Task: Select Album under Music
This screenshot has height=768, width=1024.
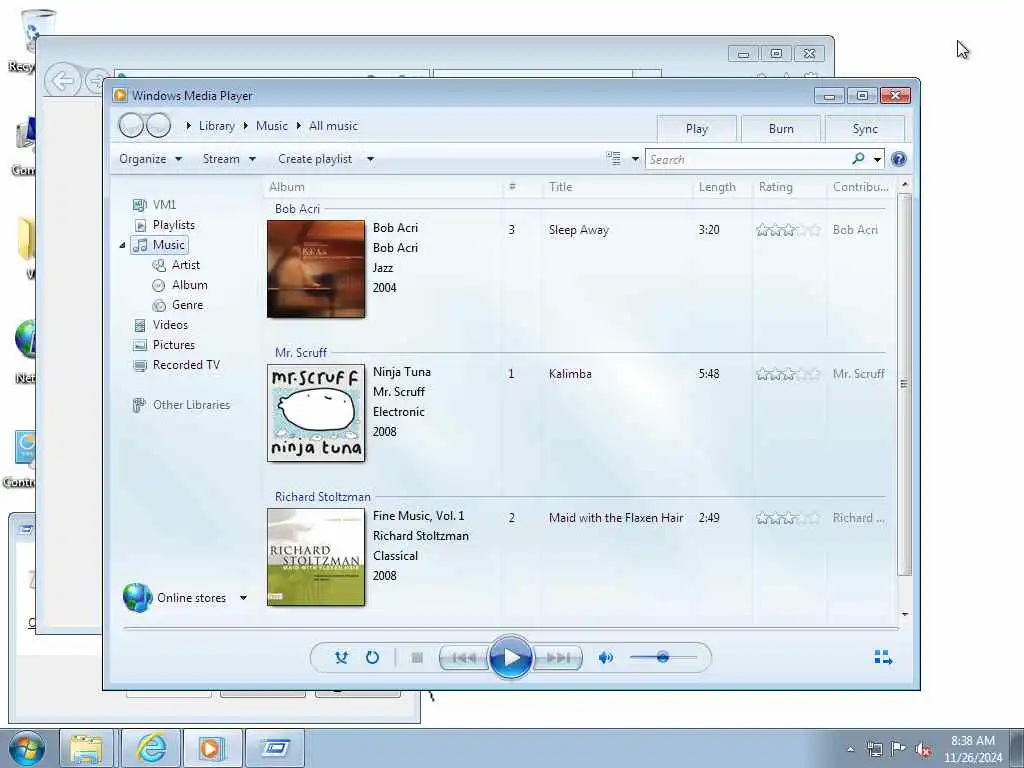Action: pos(180,285)
